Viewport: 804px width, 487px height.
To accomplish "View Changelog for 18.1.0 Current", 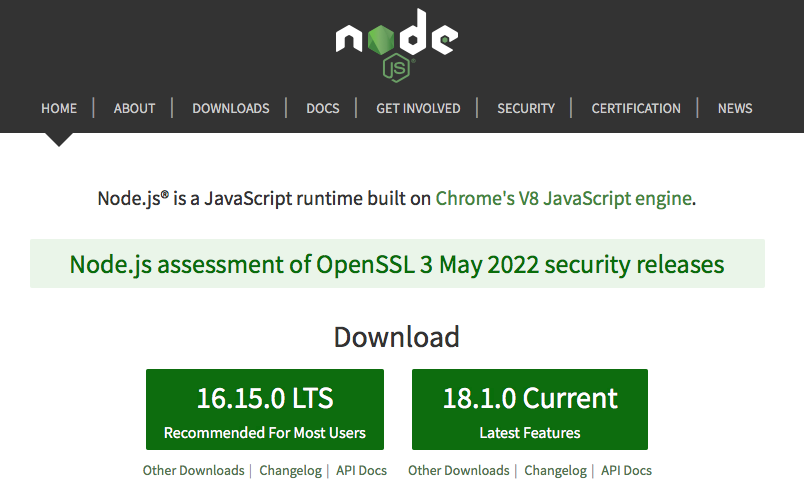I will pyautogui.click(x=555, y=470).
